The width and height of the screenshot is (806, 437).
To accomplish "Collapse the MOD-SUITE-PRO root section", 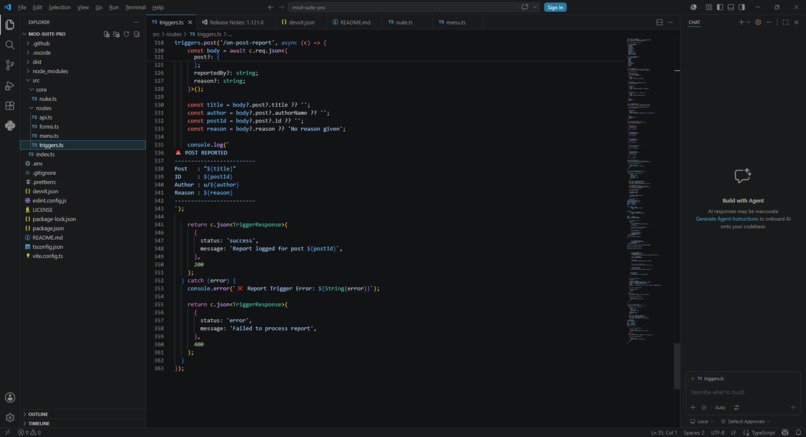I will coord(47,34).
